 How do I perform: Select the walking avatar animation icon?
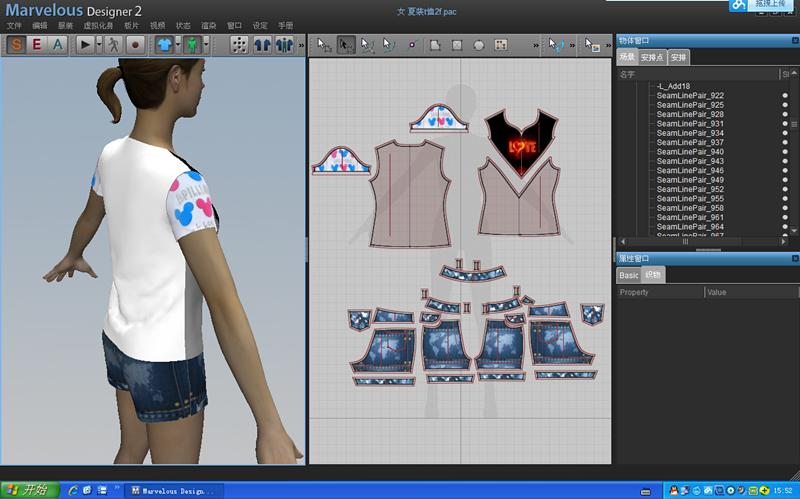114,45
